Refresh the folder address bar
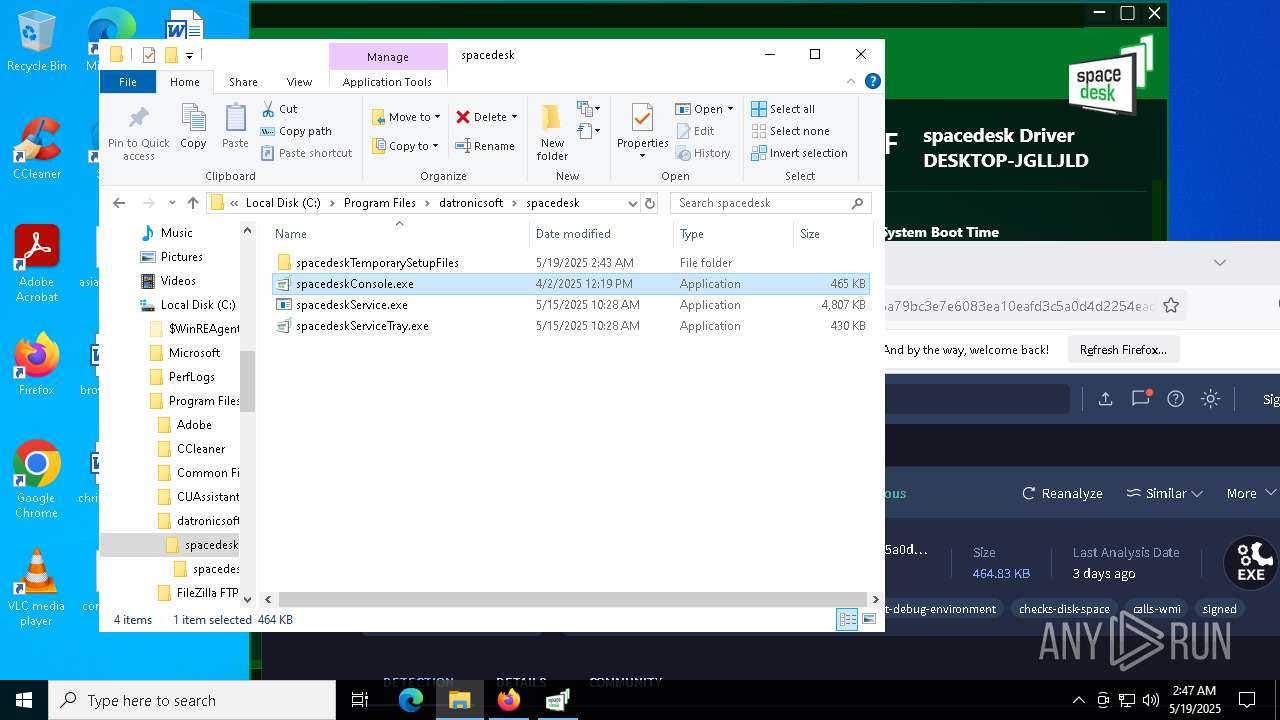The width and height of the screenshot is (1280, 720). click(650, 203)
